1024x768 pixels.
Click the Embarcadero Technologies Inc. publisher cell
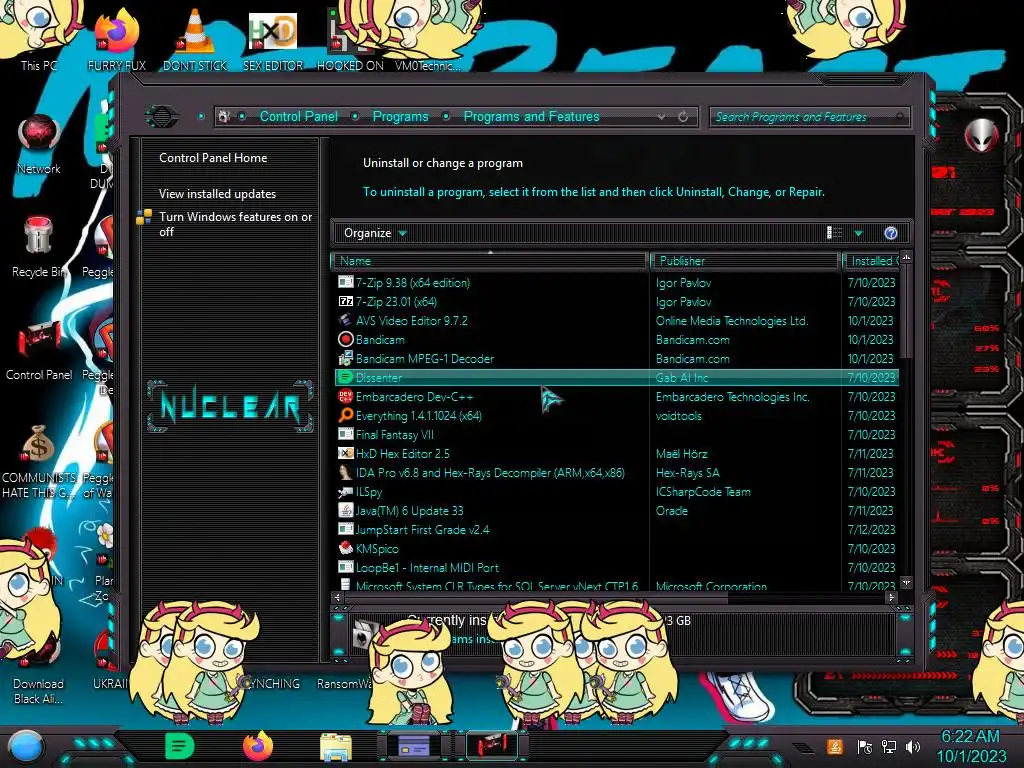click(733, 396)
